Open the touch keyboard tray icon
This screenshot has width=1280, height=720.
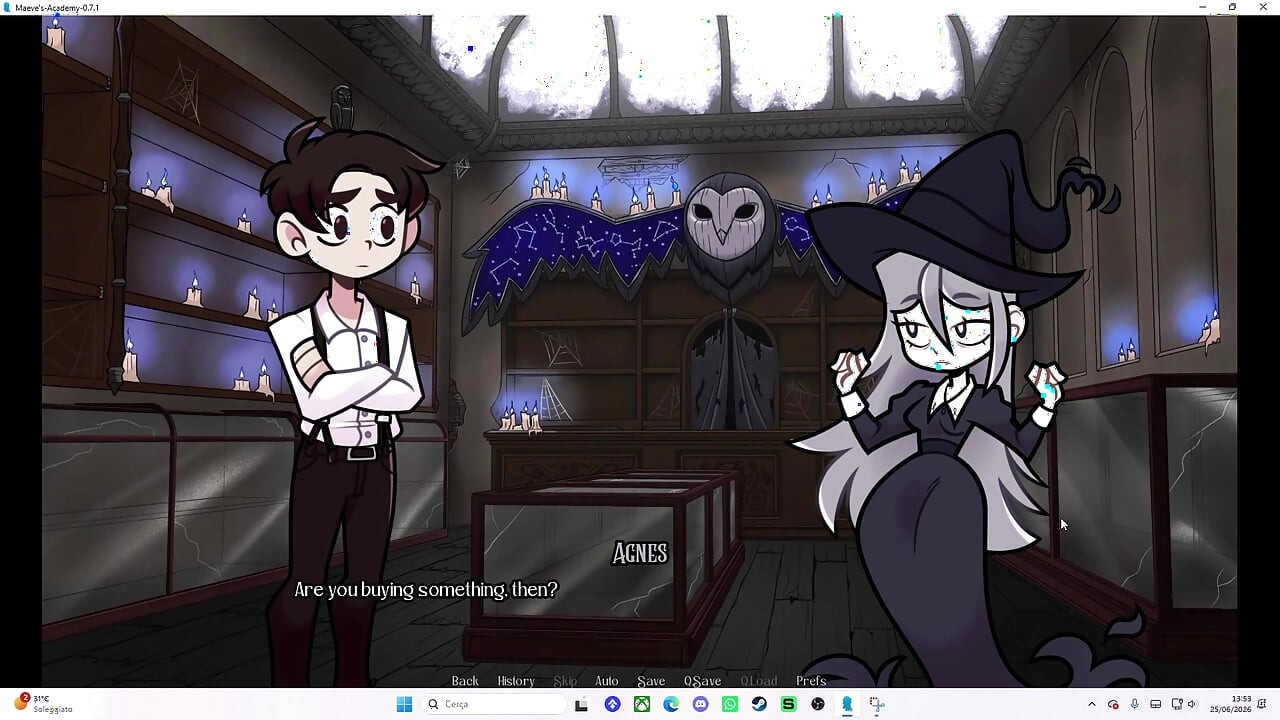[1155, 704]
